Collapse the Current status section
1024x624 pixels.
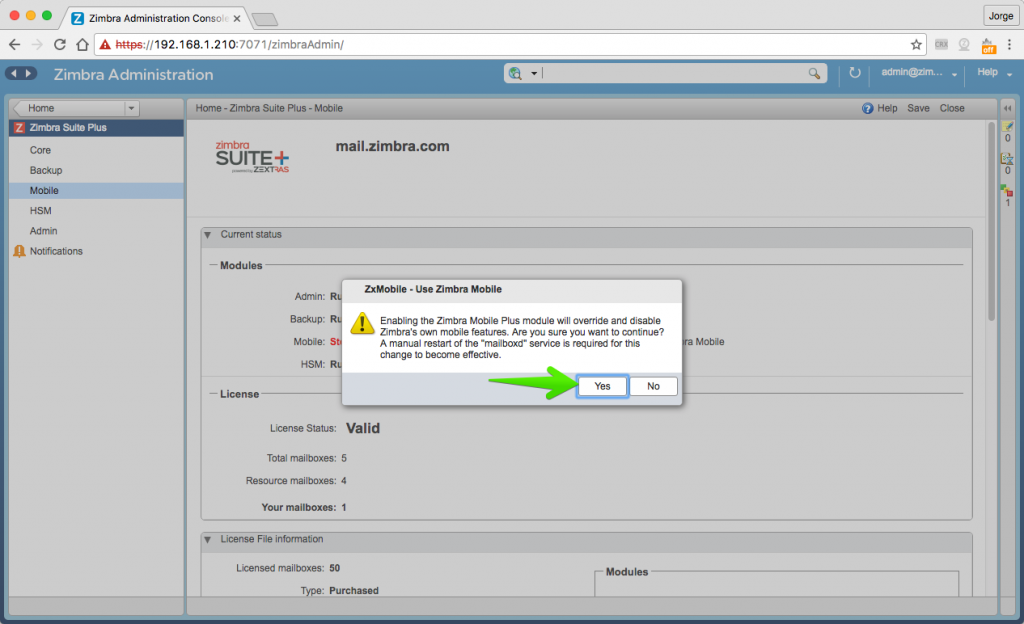pyautogui.click(x=208, y=235)
